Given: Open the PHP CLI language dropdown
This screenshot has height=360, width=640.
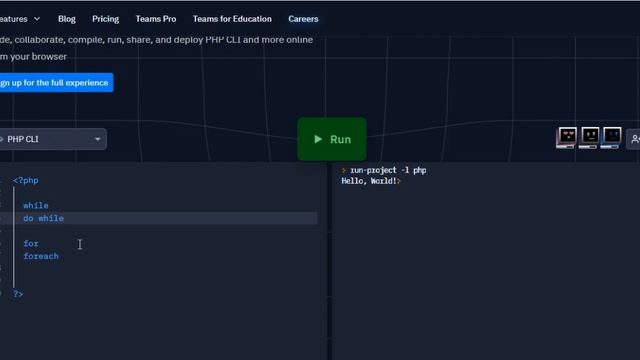Looking at the screenshot, I should coord(53,139).
